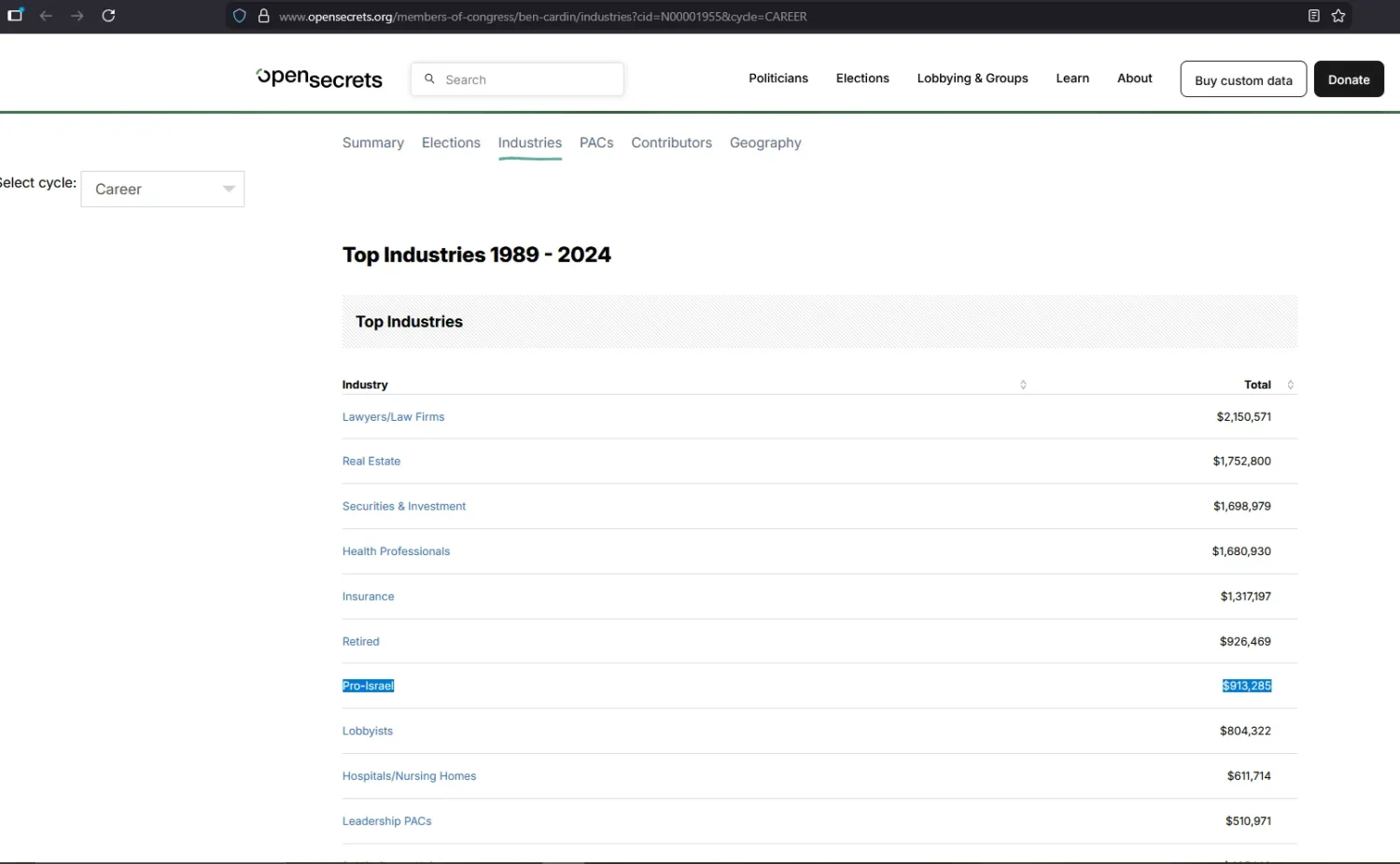The width and height of the screenshot is (1400, 864).
Task: Open the tab overview icon in the browser corner
Action: tap(15, 16)
